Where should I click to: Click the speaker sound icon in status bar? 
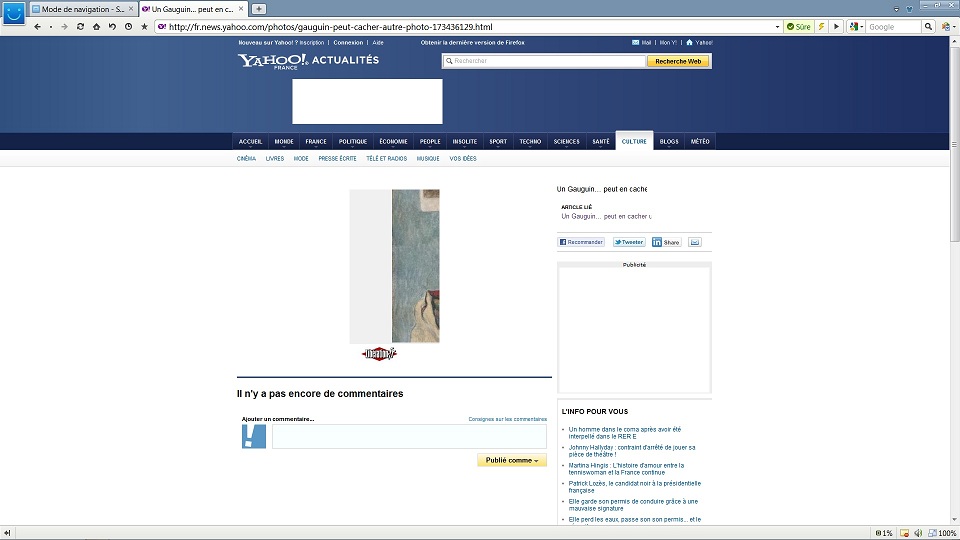pyautogui.click(x=917, y=533)
